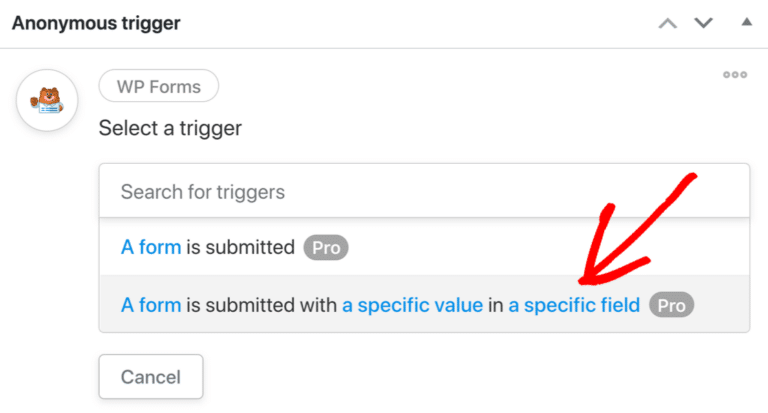Image resolution: width=768 pixels, height=413 pixels.
Task: Click 'A form' link in the first trigger
Action: [x=151, y=247]
